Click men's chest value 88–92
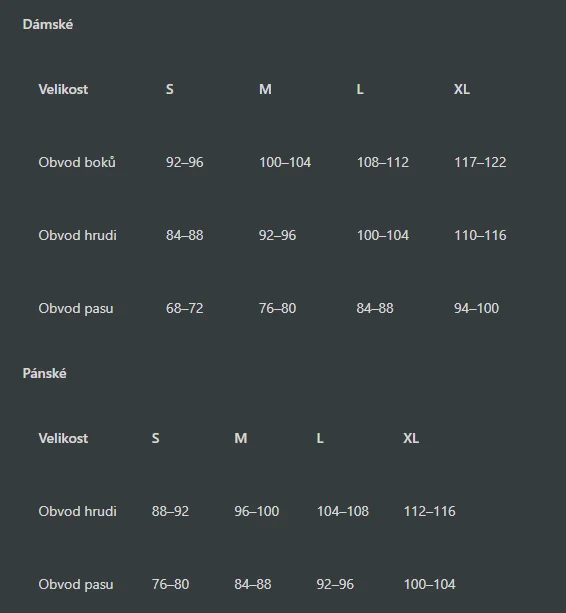 [170, 511]
